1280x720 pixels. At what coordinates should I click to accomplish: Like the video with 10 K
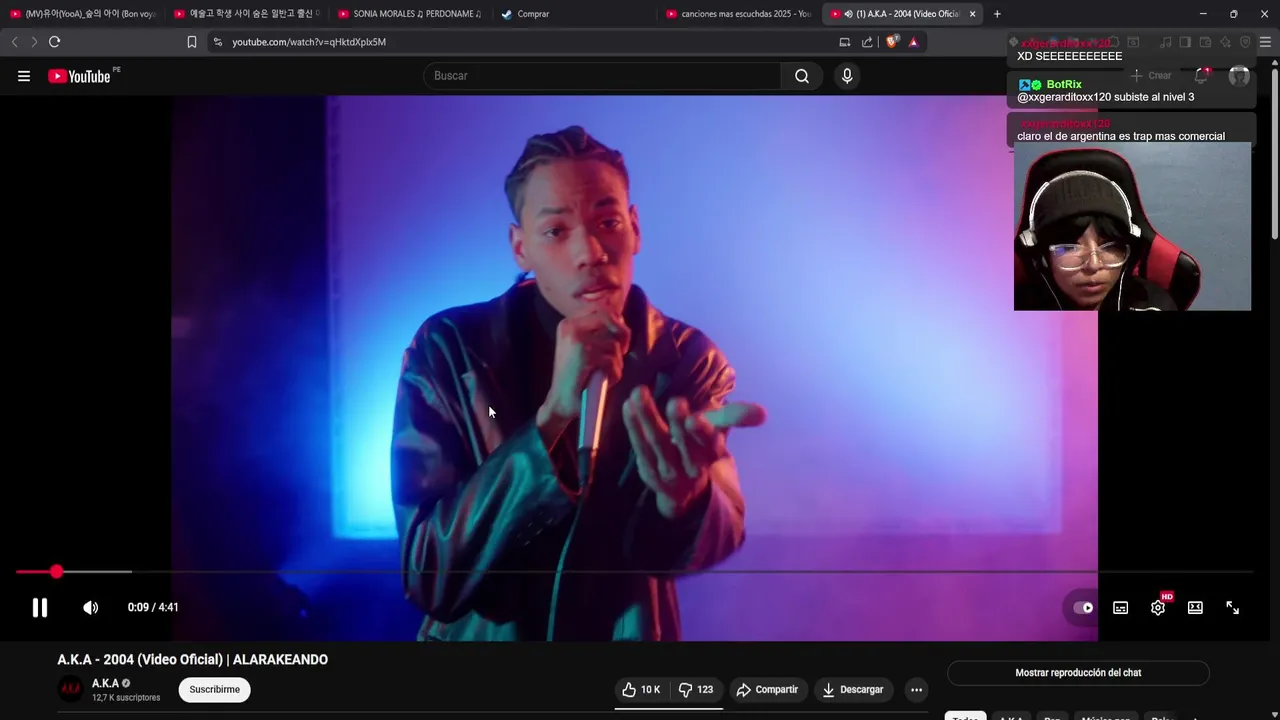[641, 690]
